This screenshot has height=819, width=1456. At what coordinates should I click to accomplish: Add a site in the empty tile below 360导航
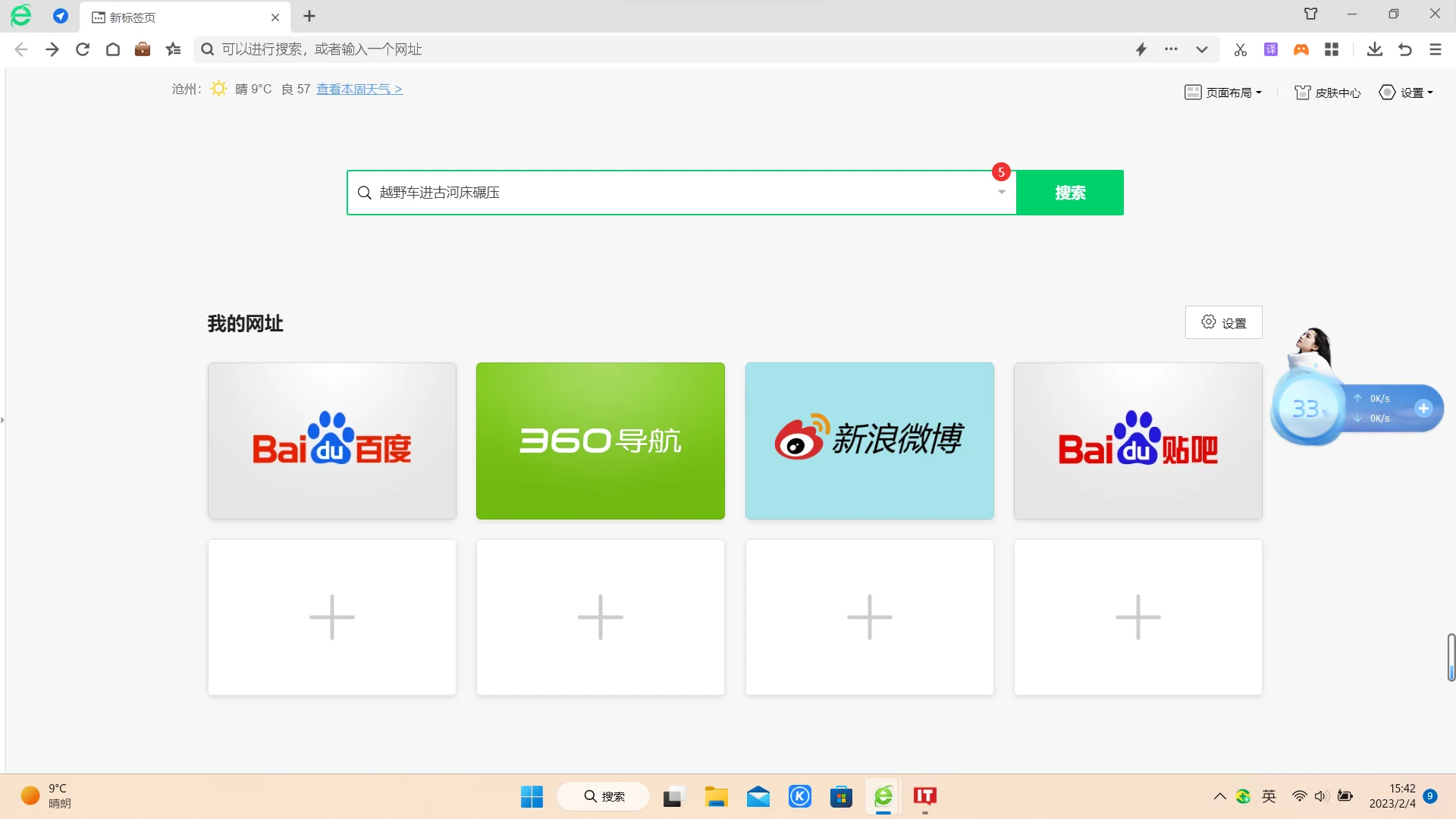click(x=601, y=617)
